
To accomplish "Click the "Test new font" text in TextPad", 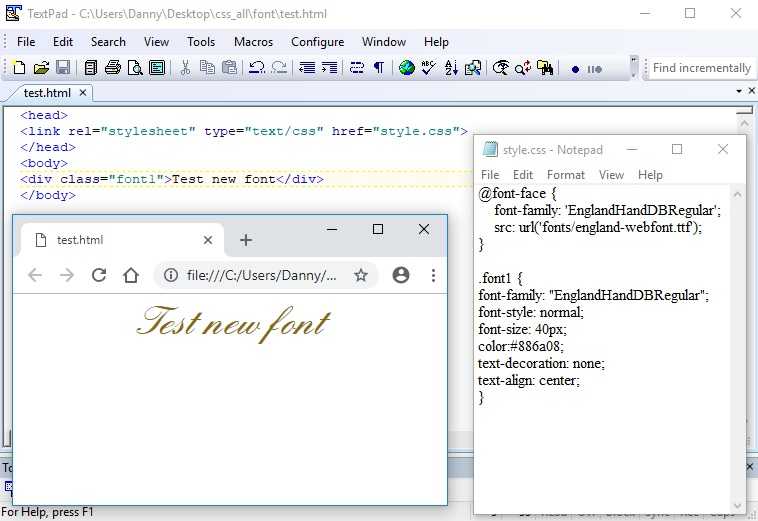I will click(x=223, y=179).
